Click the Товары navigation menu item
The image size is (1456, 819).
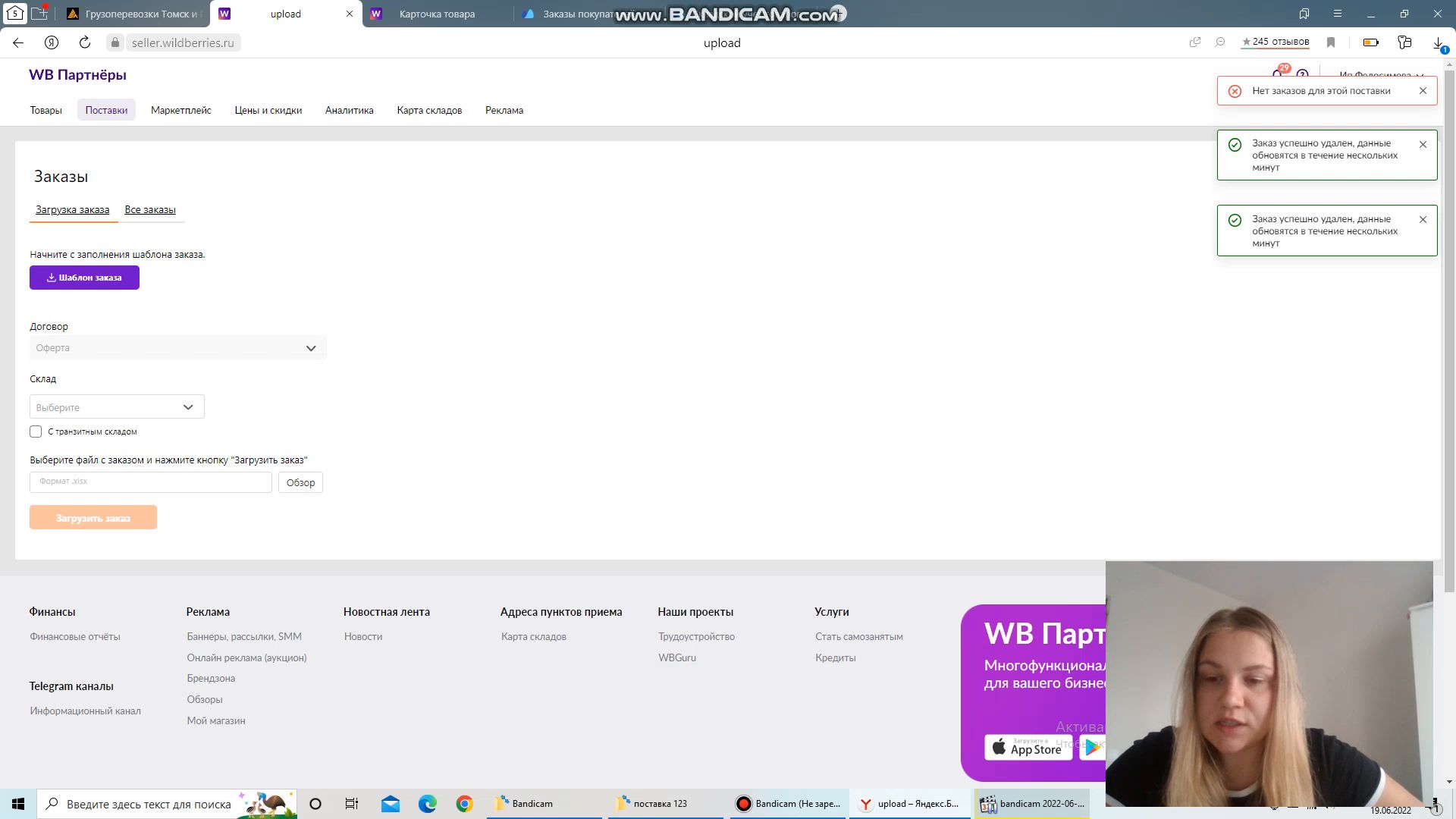45,110
